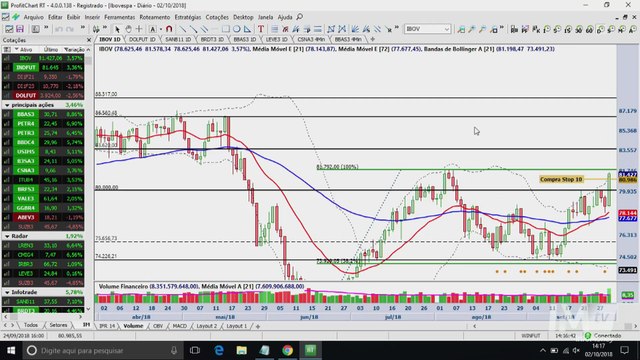Image resolution: width=640 pixels, height=360 pixels.
Task: Select the rectangle drawing tool
Action: [226, 29]
